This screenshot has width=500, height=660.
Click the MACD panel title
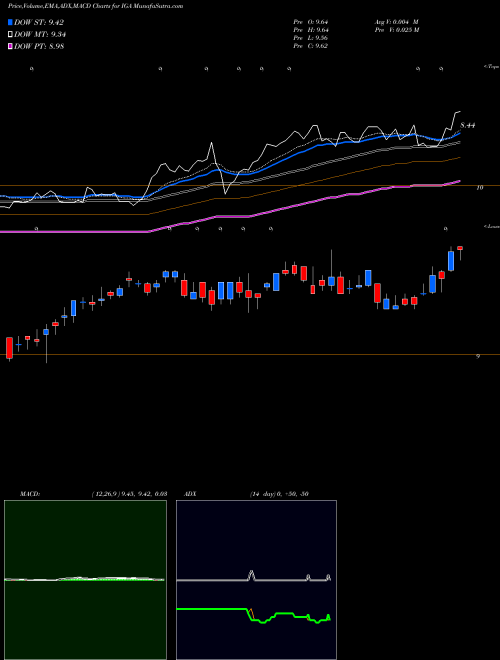pos(30,494)
